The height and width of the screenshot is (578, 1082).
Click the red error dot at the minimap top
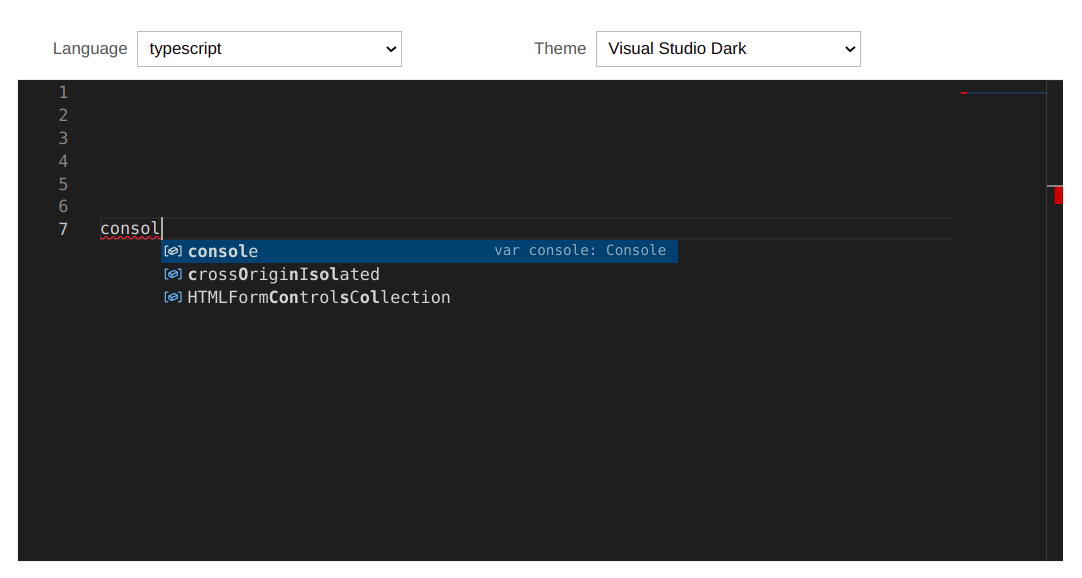pos(963,91)
